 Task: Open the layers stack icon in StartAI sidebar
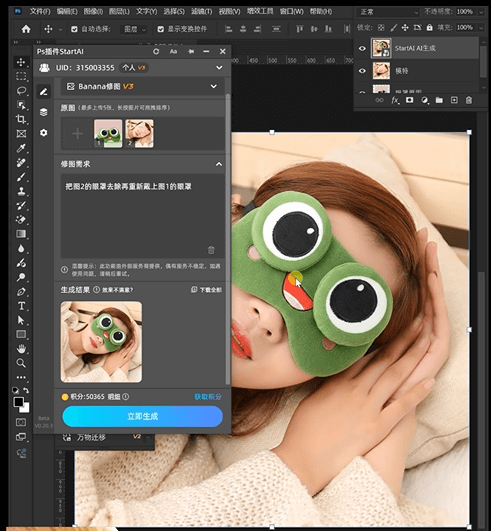point(44,112)
